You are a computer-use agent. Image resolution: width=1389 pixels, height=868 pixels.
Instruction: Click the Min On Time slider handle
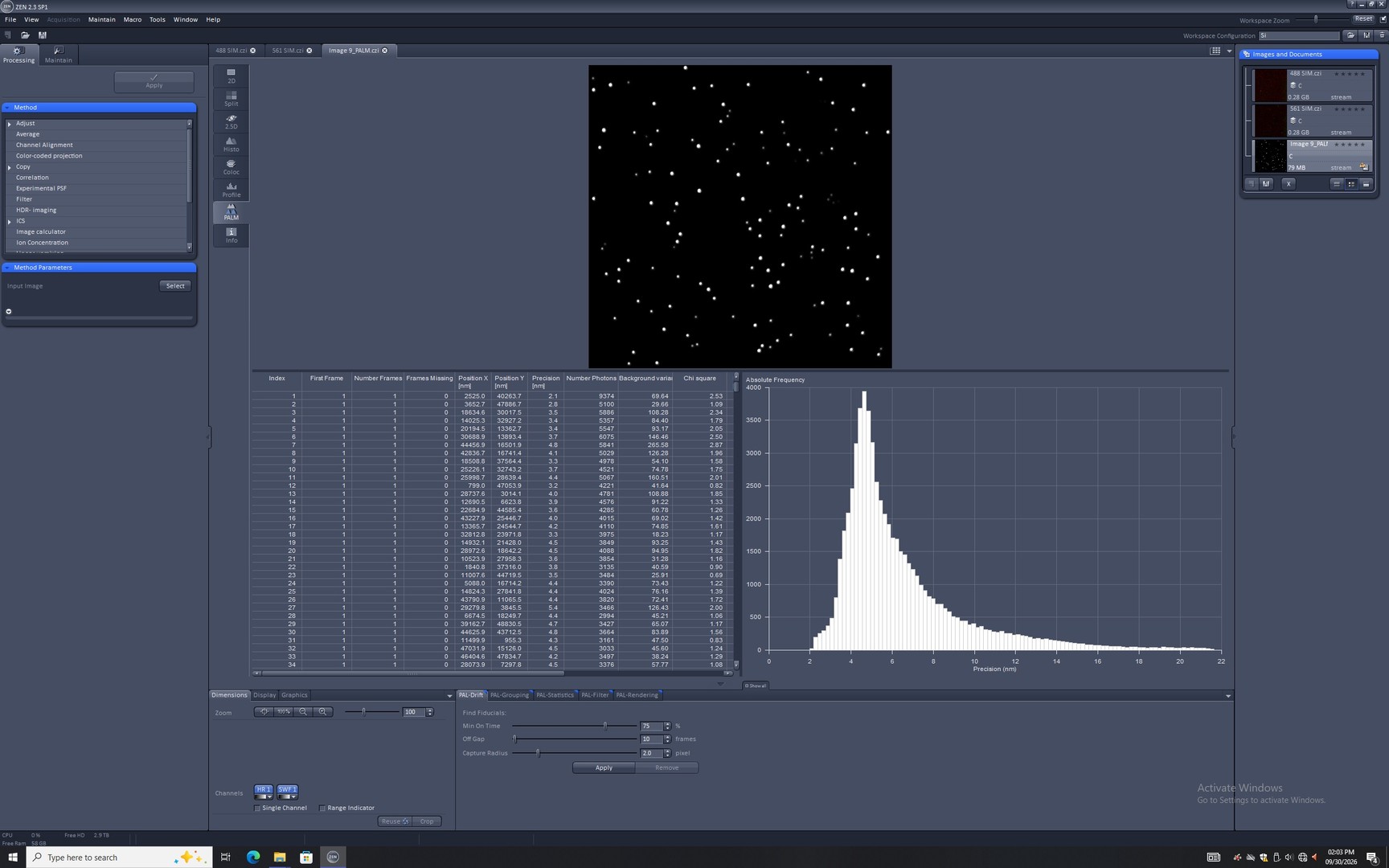(x=605, y=726)
